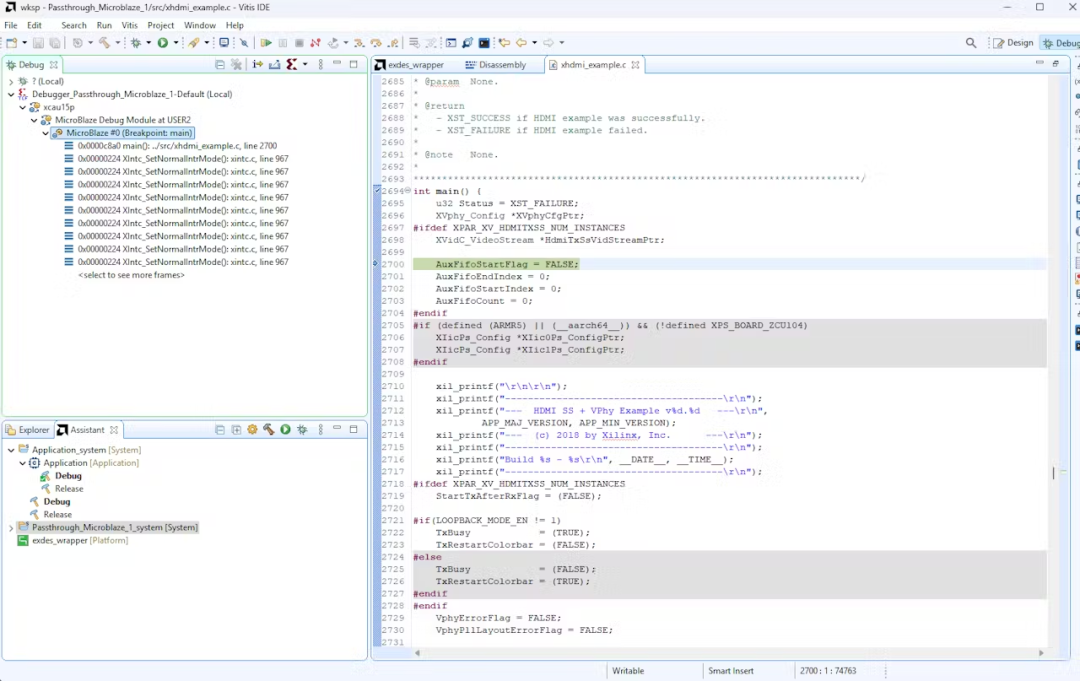
Task: Click Collapse All icon in Debug view toolbar
Action: (x=220, y=65)
